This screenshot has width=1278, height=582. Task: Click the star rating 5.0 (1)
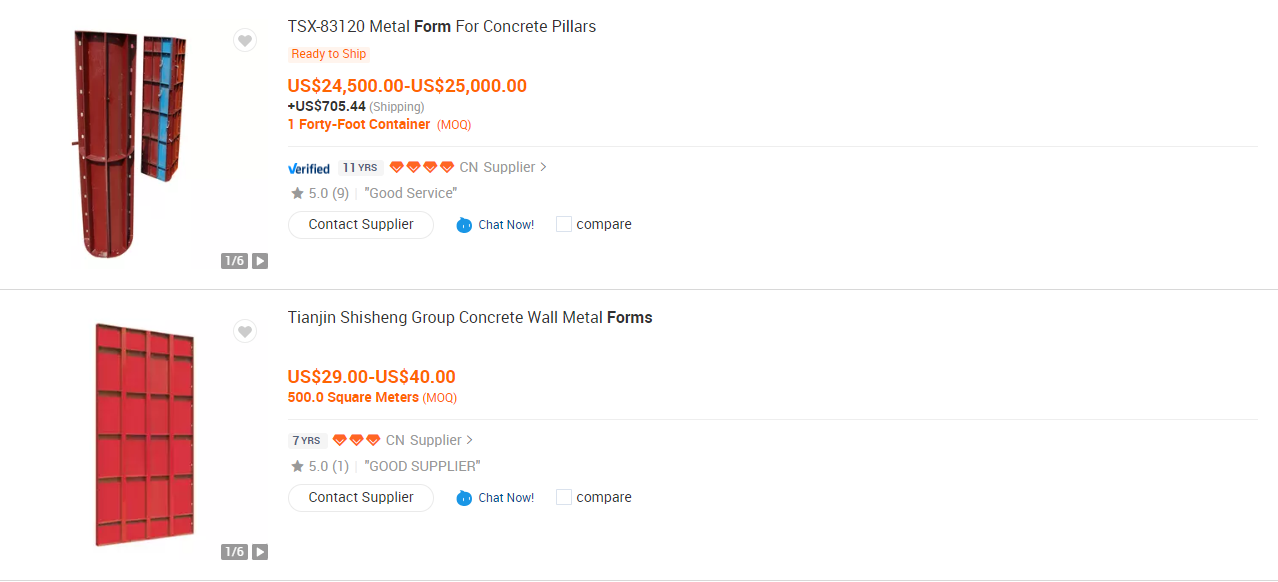coord(319,466)
